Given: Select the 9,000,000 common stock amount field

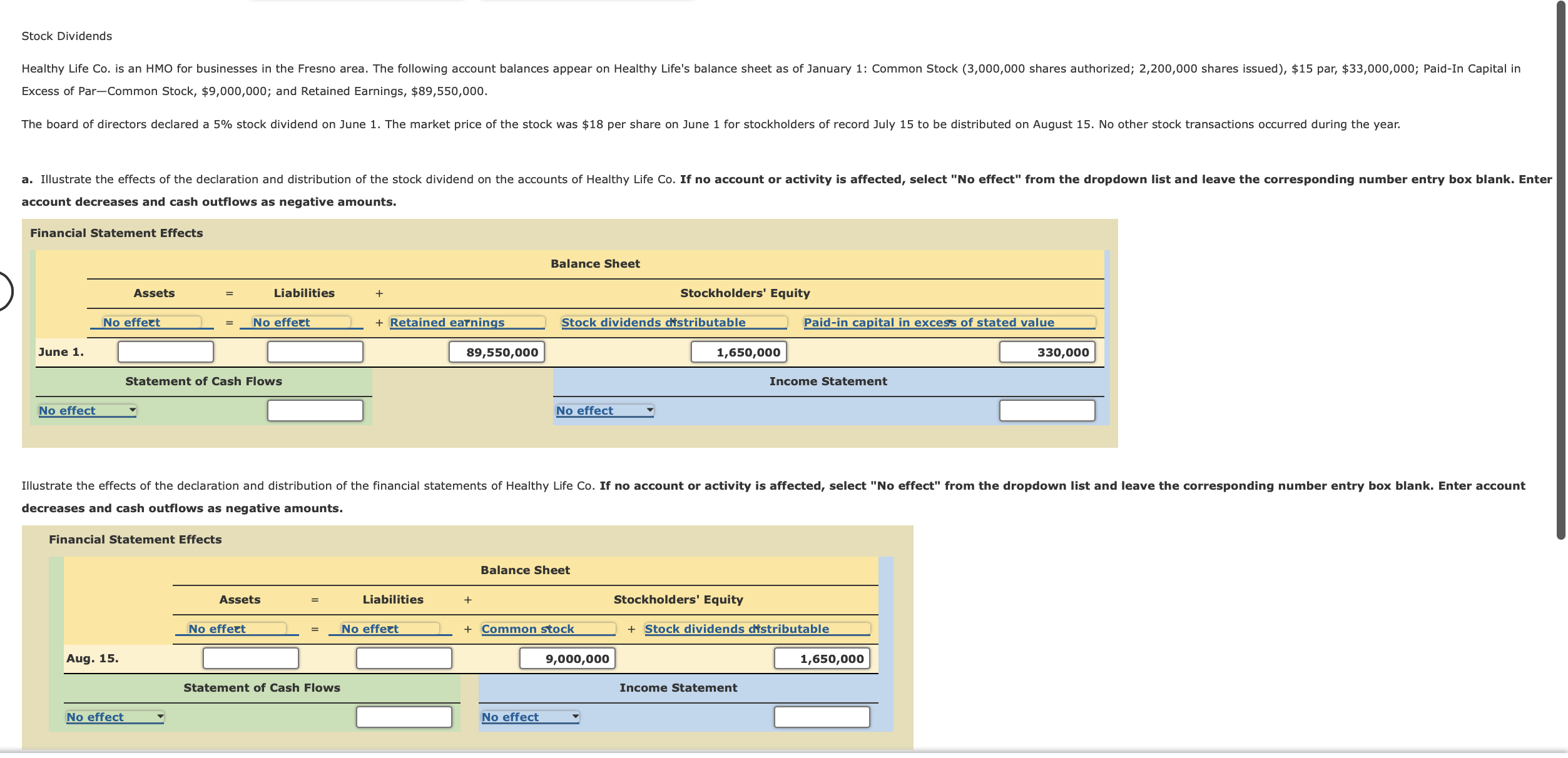Looking at the screenshot, I should point(567,658).
